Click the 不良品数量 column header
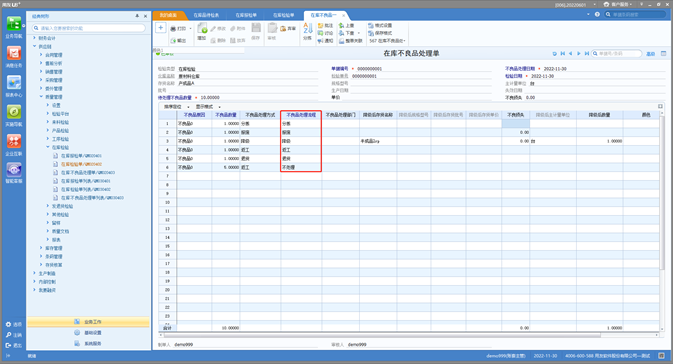This screenshot has height=364, width=673. (226, 115)
